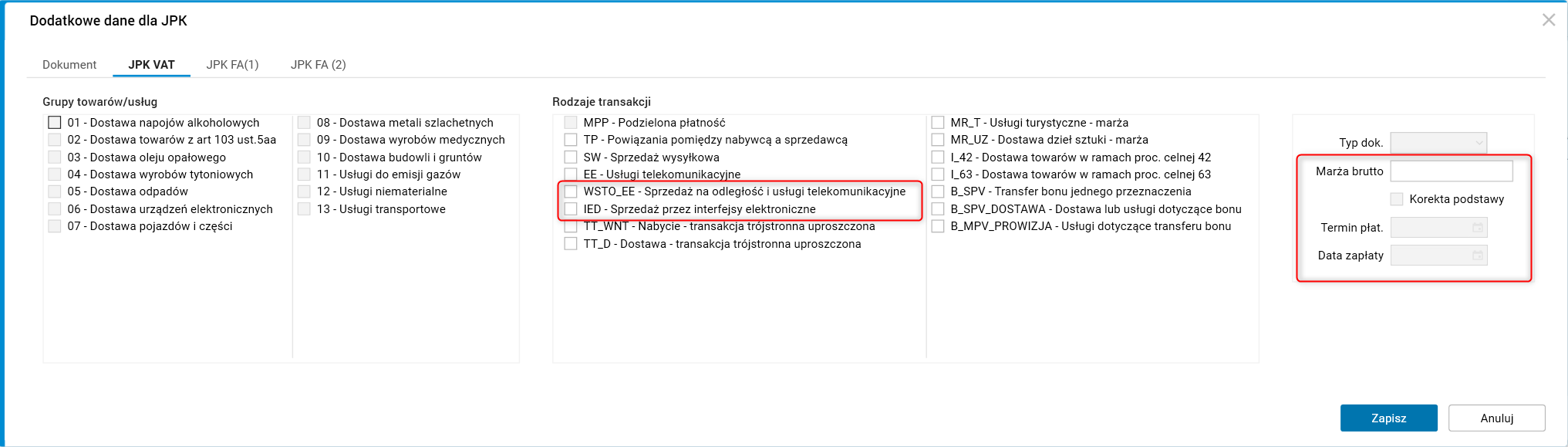
Task: Click the Zapisz button
Action: point(1388,418)
